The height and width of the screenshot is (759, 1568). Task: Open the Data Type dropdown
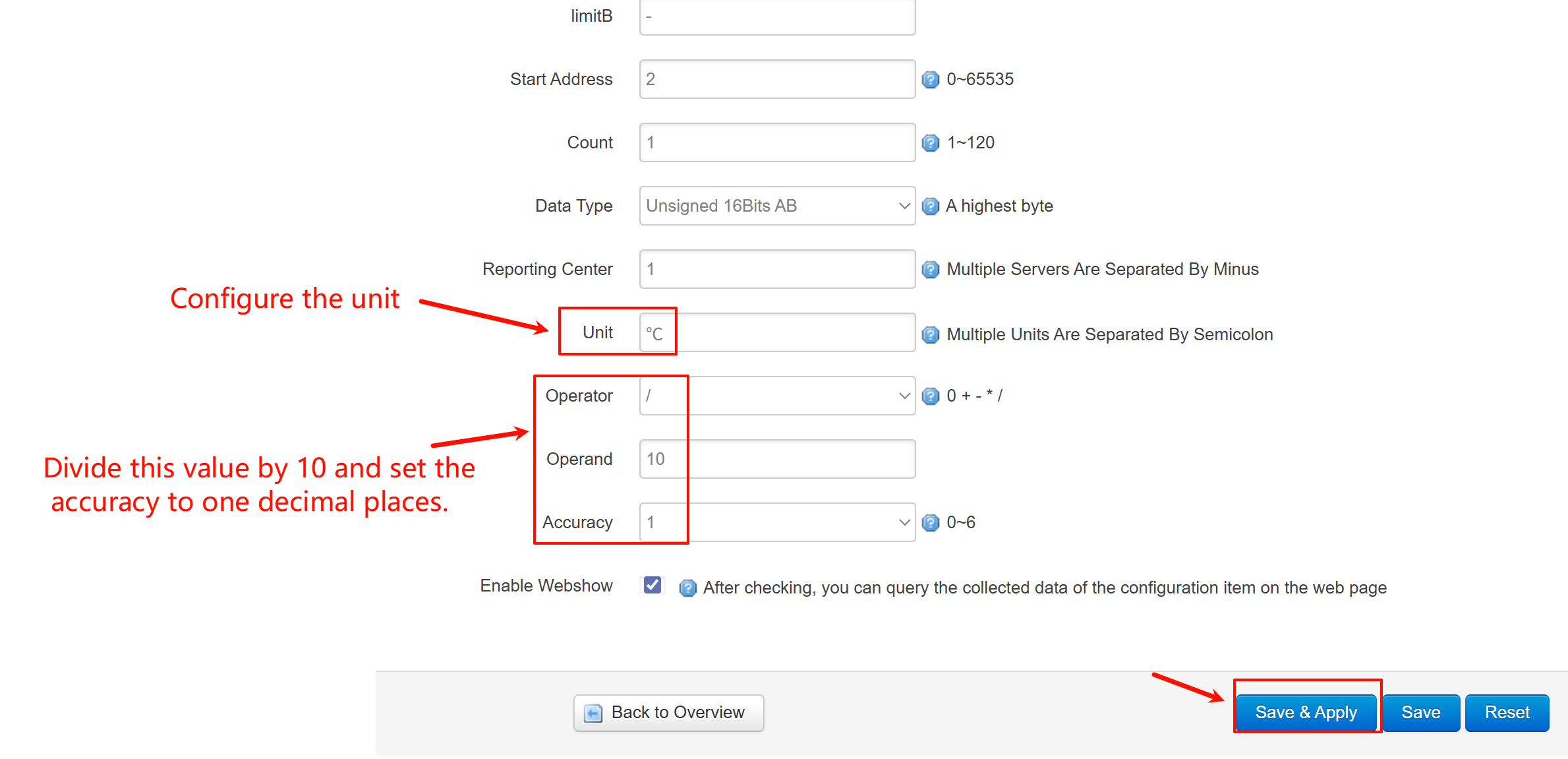click(x=776, y=206)
